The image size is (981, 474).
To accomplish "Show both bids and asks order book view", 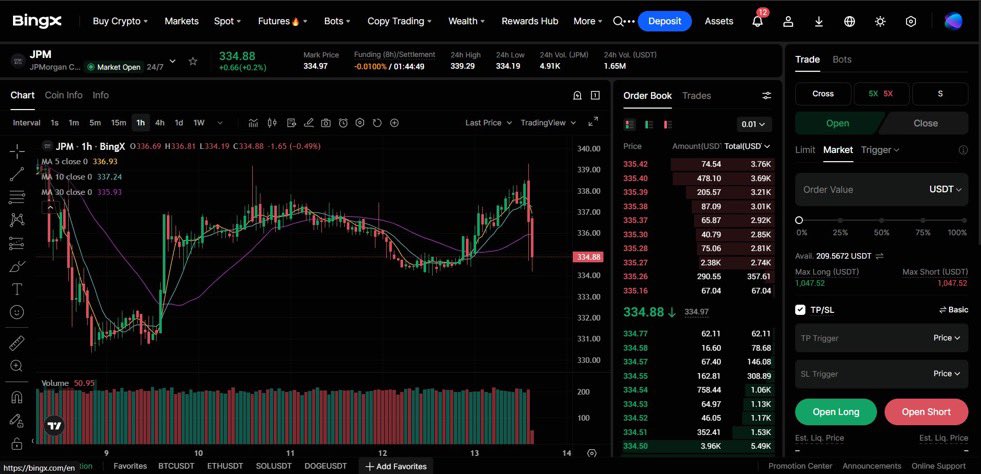I will click(x=629, y=124).
